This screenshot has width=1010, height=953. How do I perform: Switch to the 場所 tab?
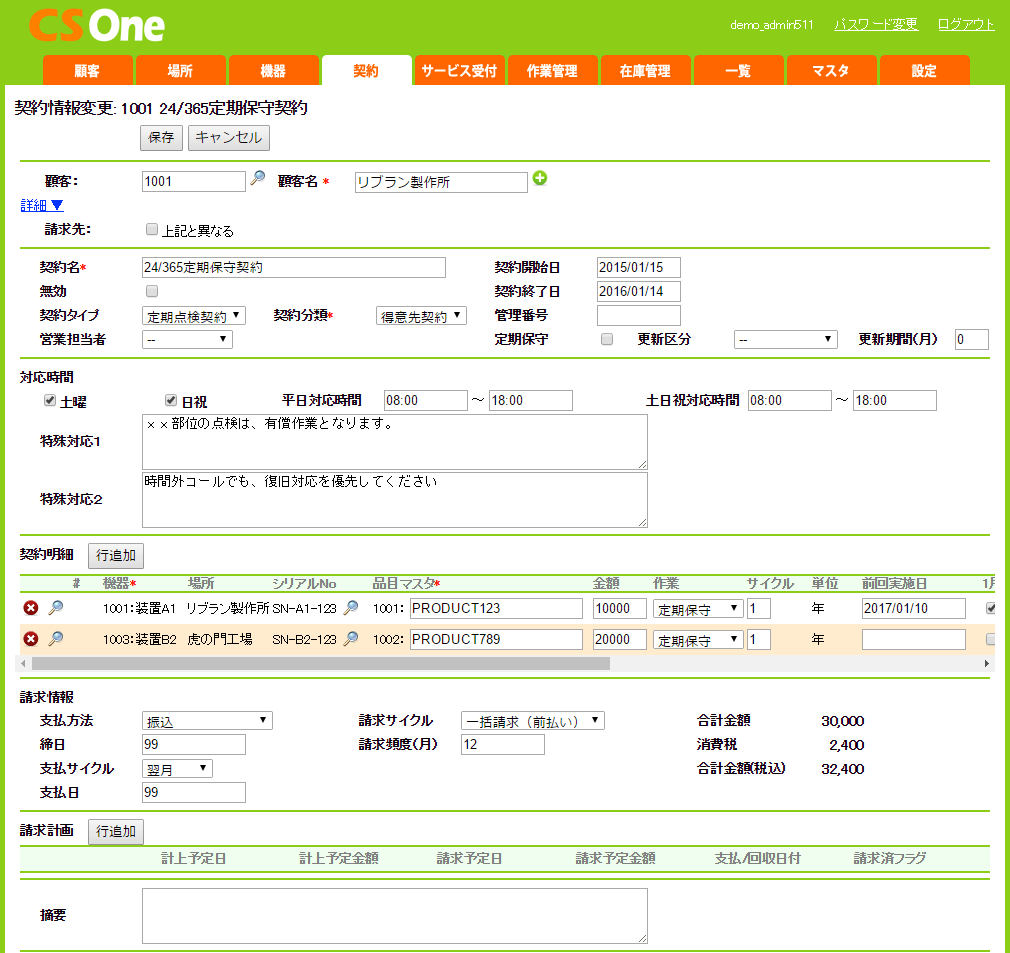tap(180, 70)
